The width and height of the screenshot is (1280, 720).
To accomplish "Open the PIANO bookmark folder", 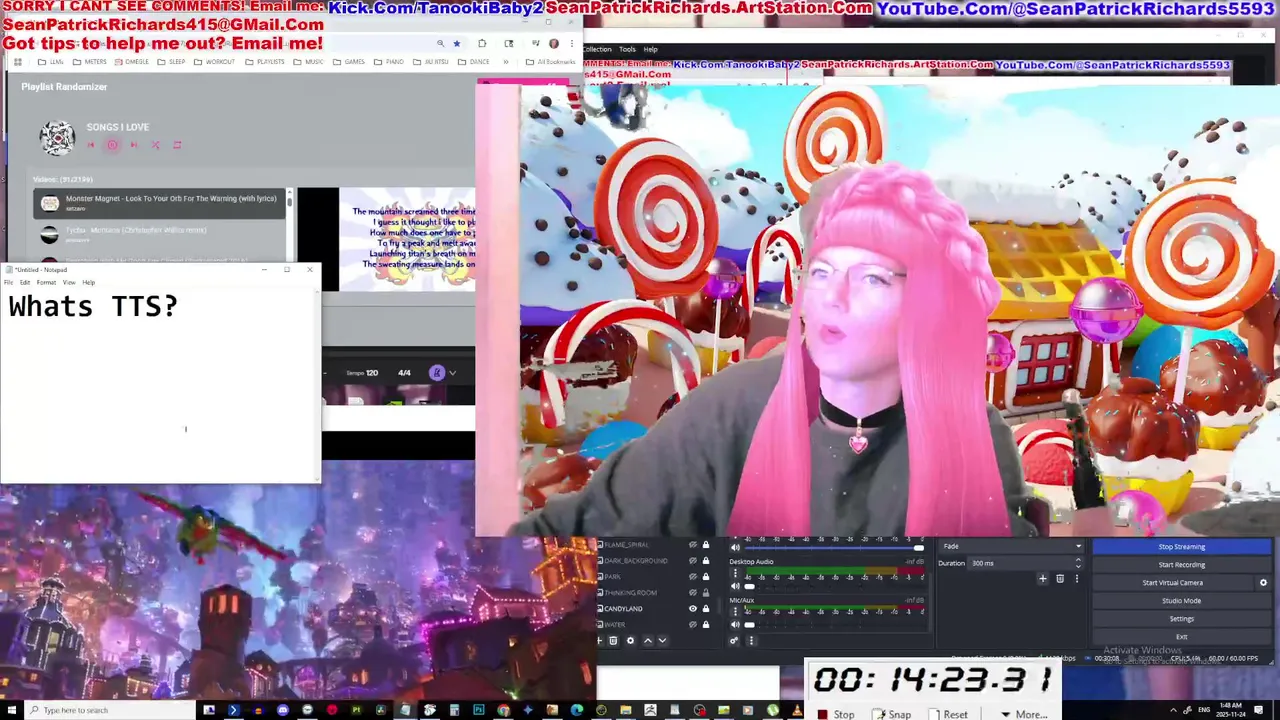I will coord(389,62).
